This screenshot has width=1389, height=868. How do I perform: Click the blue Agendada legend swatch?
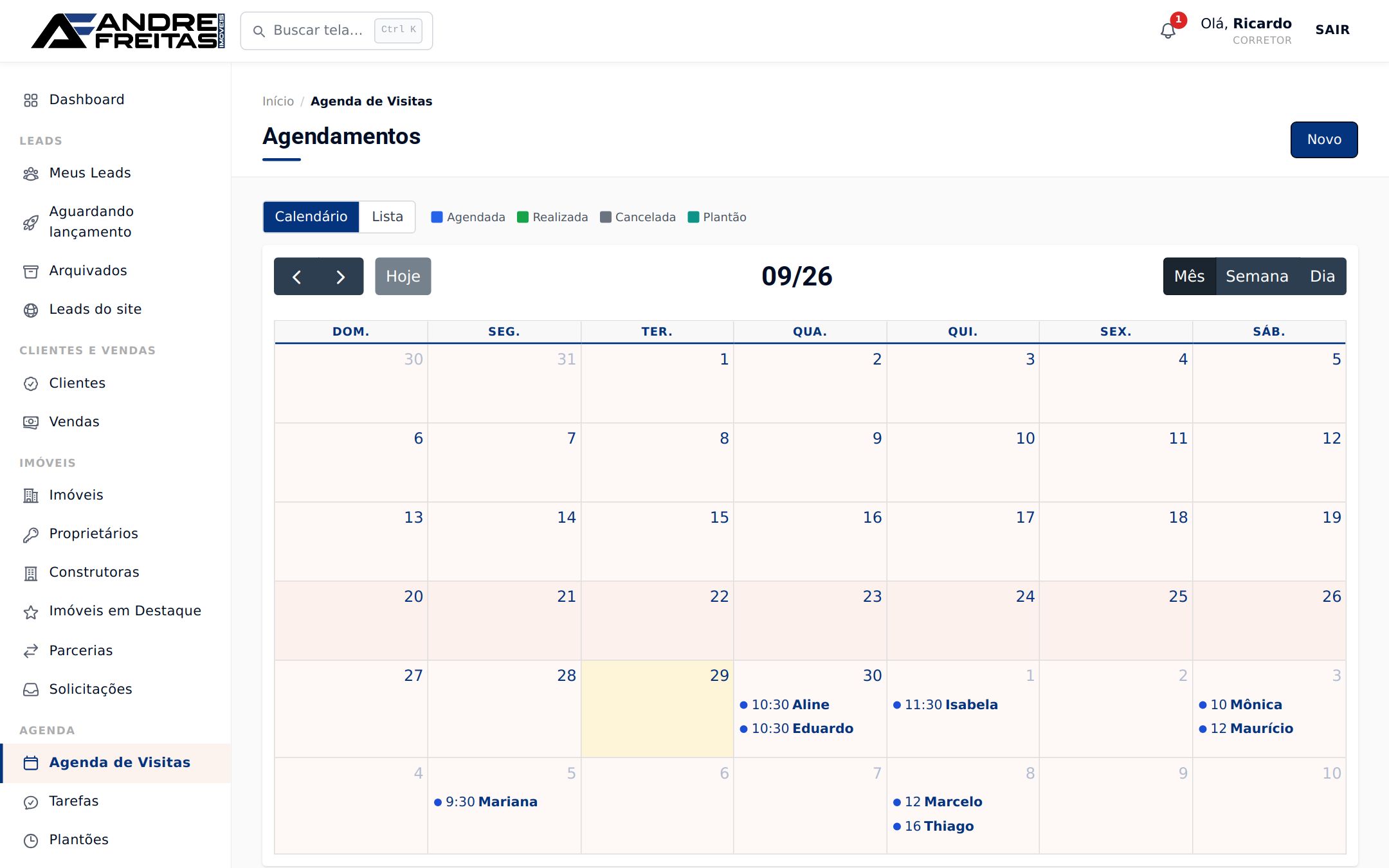click(437, 217)
